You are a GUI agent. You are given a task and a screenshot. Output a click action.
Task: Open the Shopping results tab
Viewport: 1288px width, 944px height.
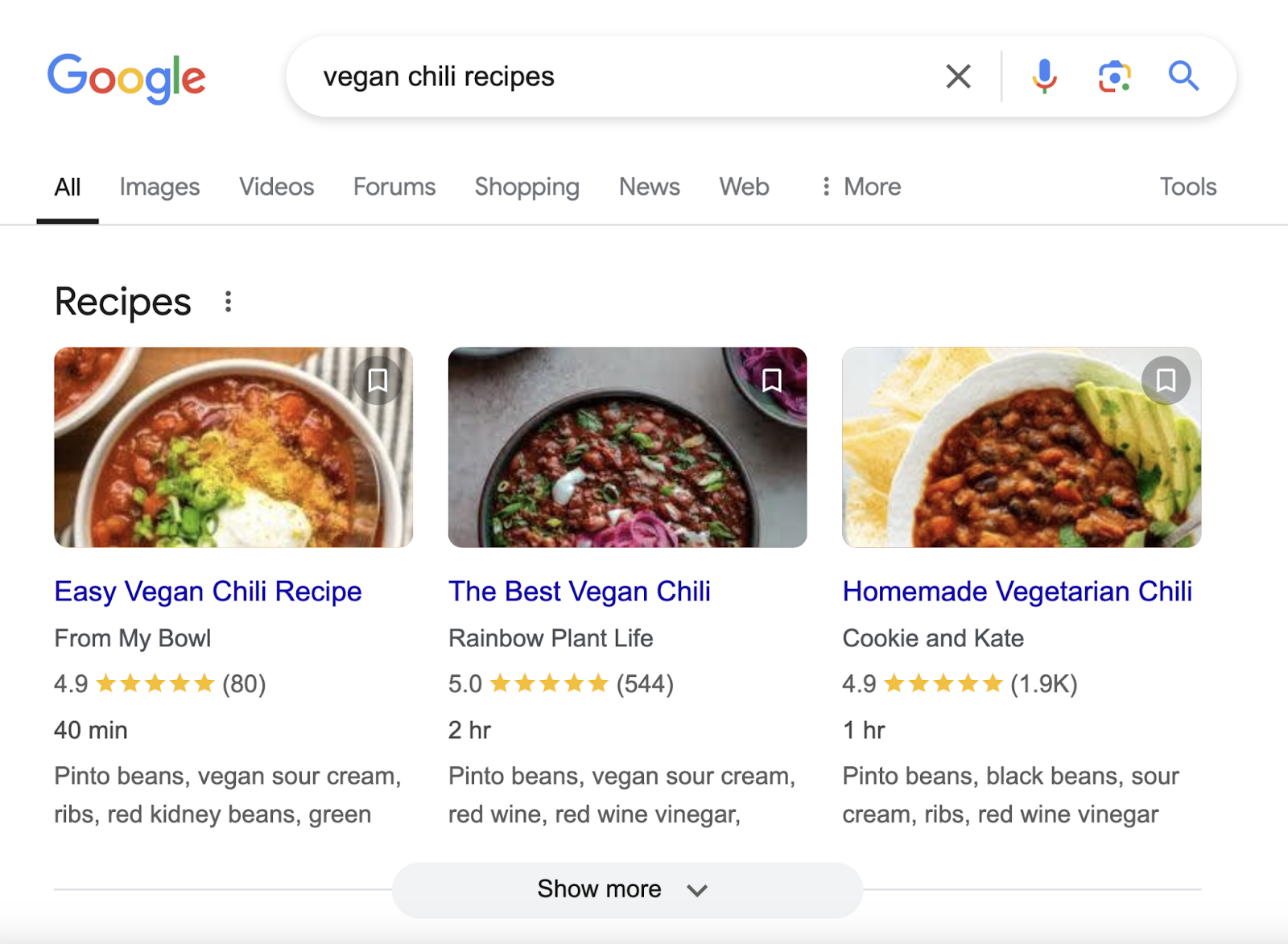pyautogui.click(x=526, y=187)
